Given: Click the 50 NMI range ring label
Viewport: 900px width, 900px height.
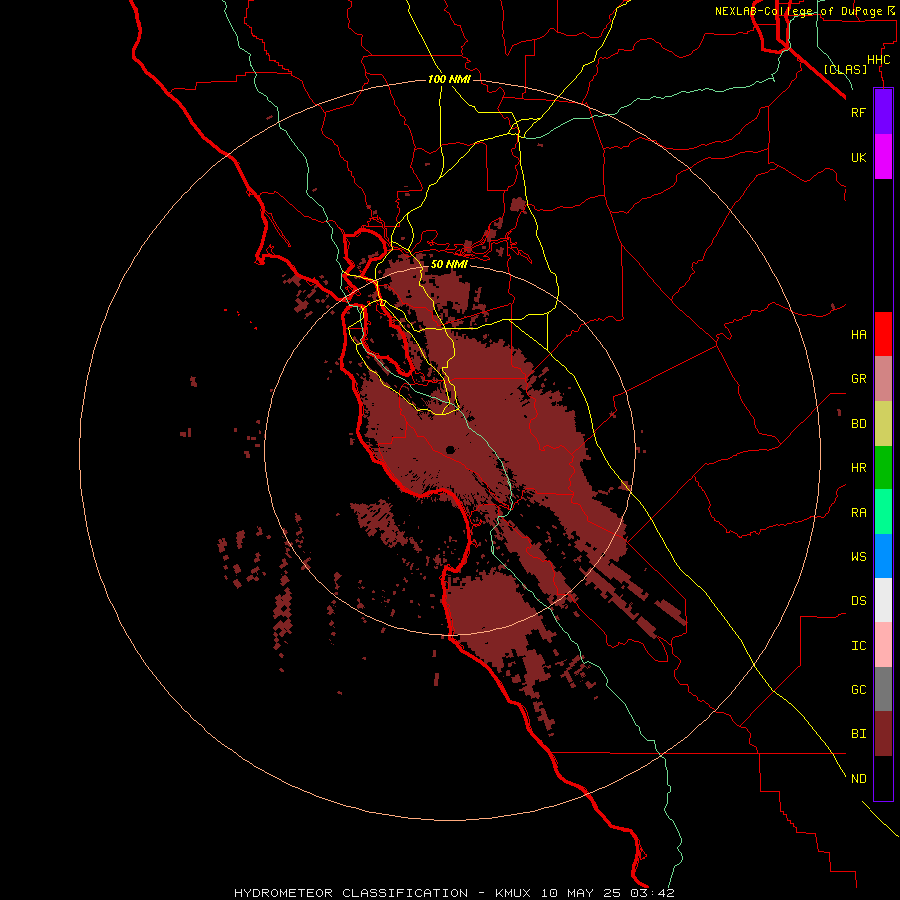Looking at the screenshot, I should 449,264.
